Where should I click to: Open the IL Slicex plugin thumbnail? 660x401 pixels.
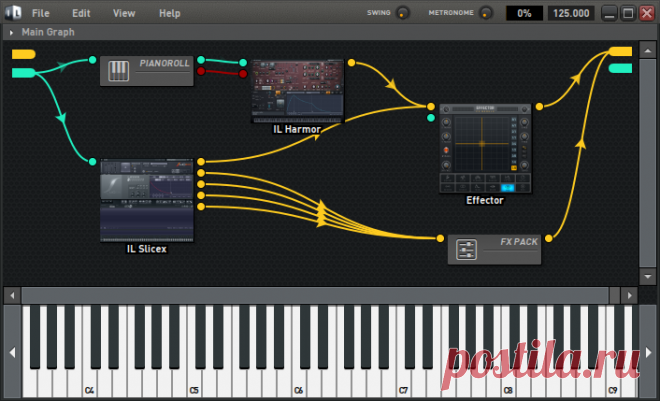point(147,200)
